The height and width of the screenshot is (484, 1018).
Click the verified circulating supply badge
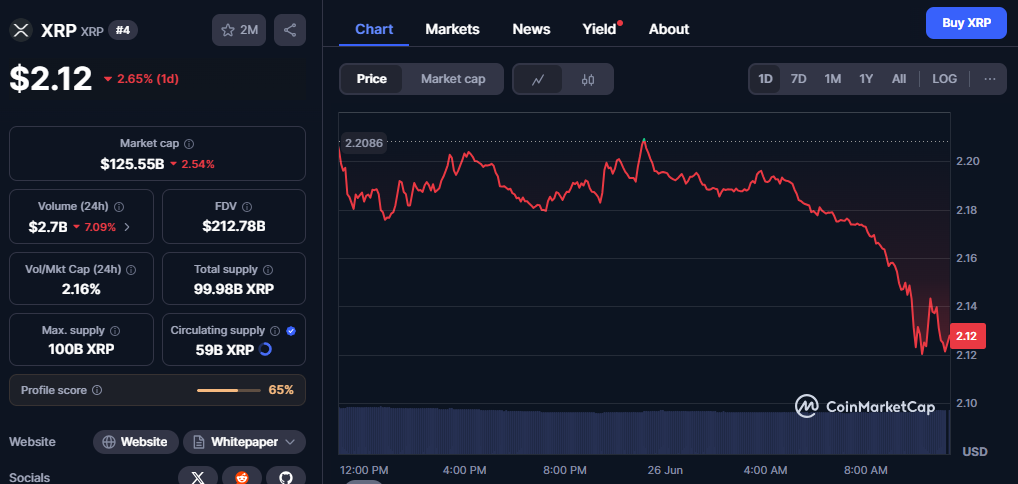pos(291,331)
